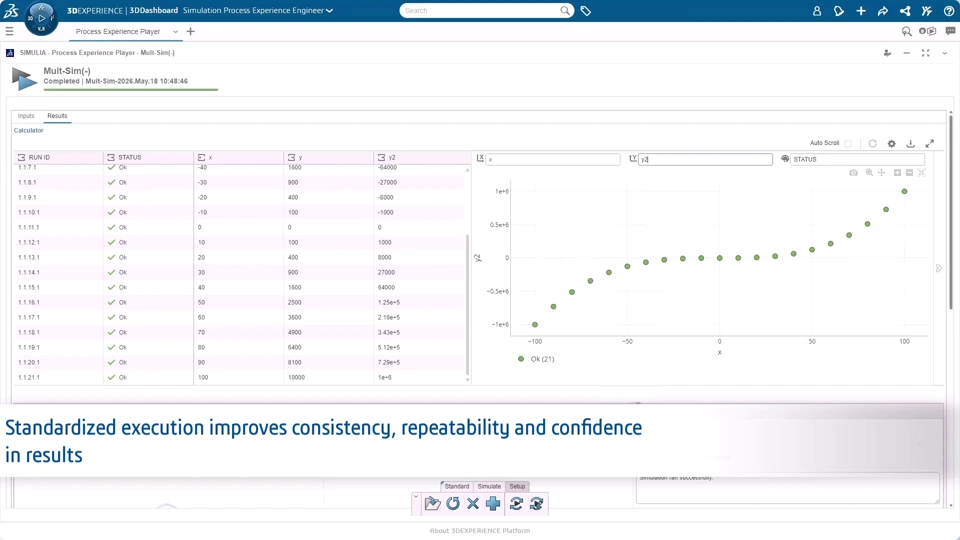Open the notifications bell icon
Screen dimensions: 960x540
point(839,11)
